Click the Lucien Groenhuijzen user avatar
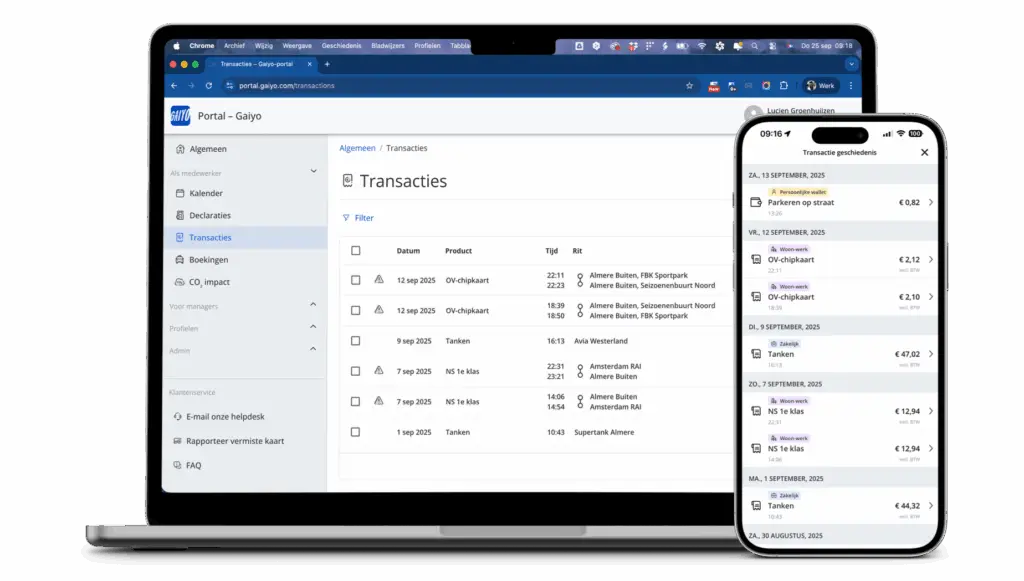Image resolution: width=1024 pixels, height=581 pixels. (753, 112)
